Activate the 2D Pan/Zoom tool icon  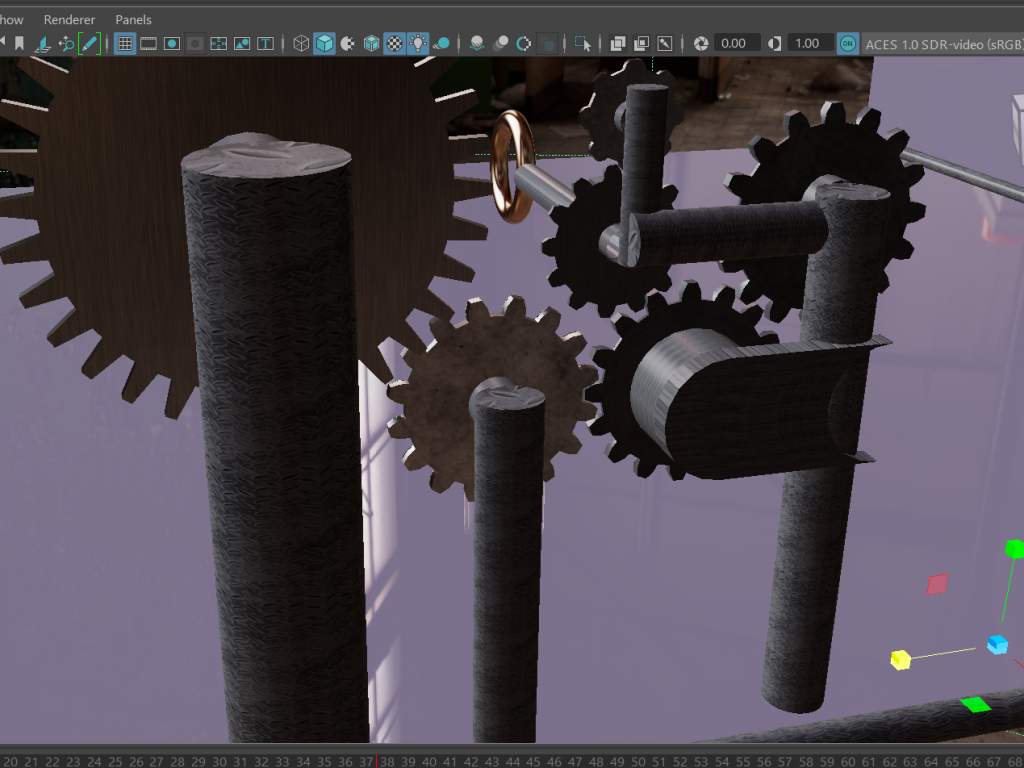[x=66, y=44]
